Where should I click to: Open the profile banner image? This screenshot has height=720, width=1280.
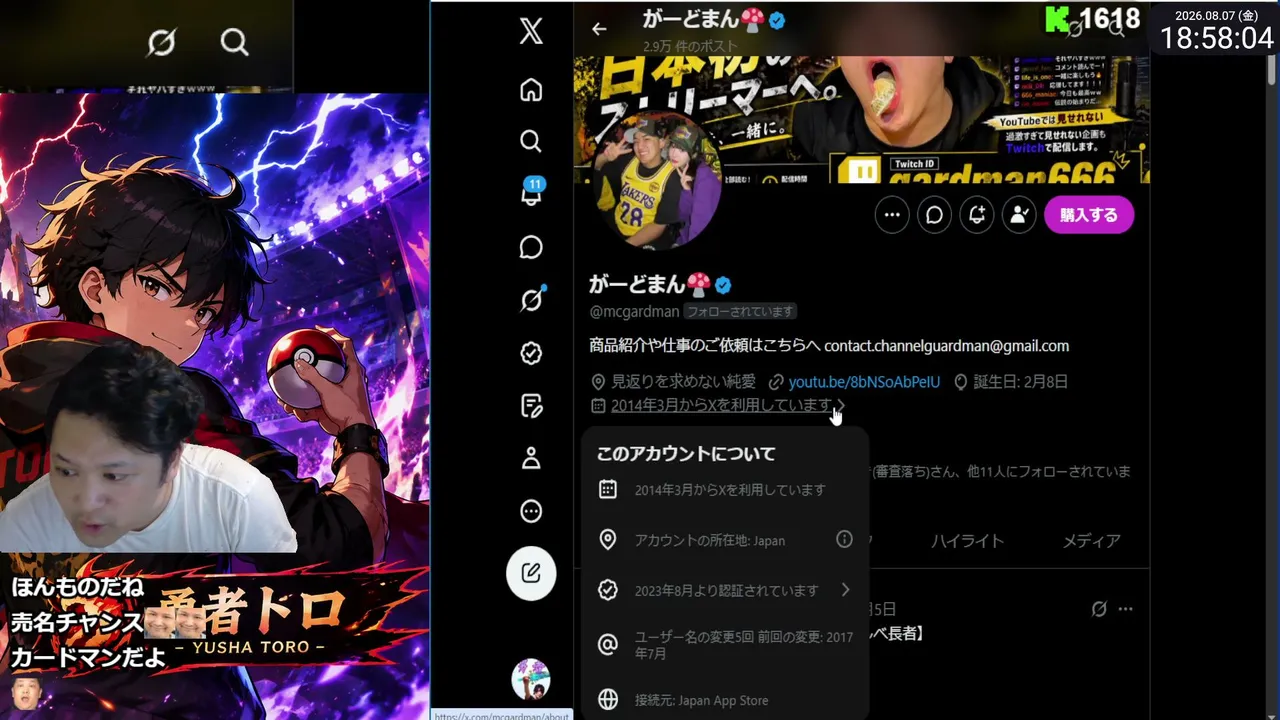tap(862, 120)
